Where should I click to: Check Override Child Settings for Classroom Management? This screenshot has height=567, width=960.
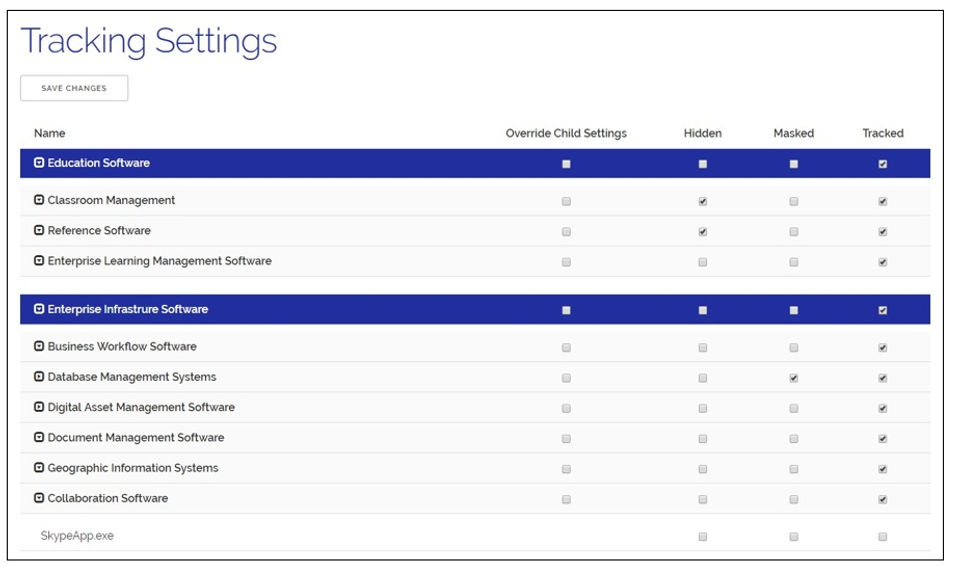pos(566,201)
